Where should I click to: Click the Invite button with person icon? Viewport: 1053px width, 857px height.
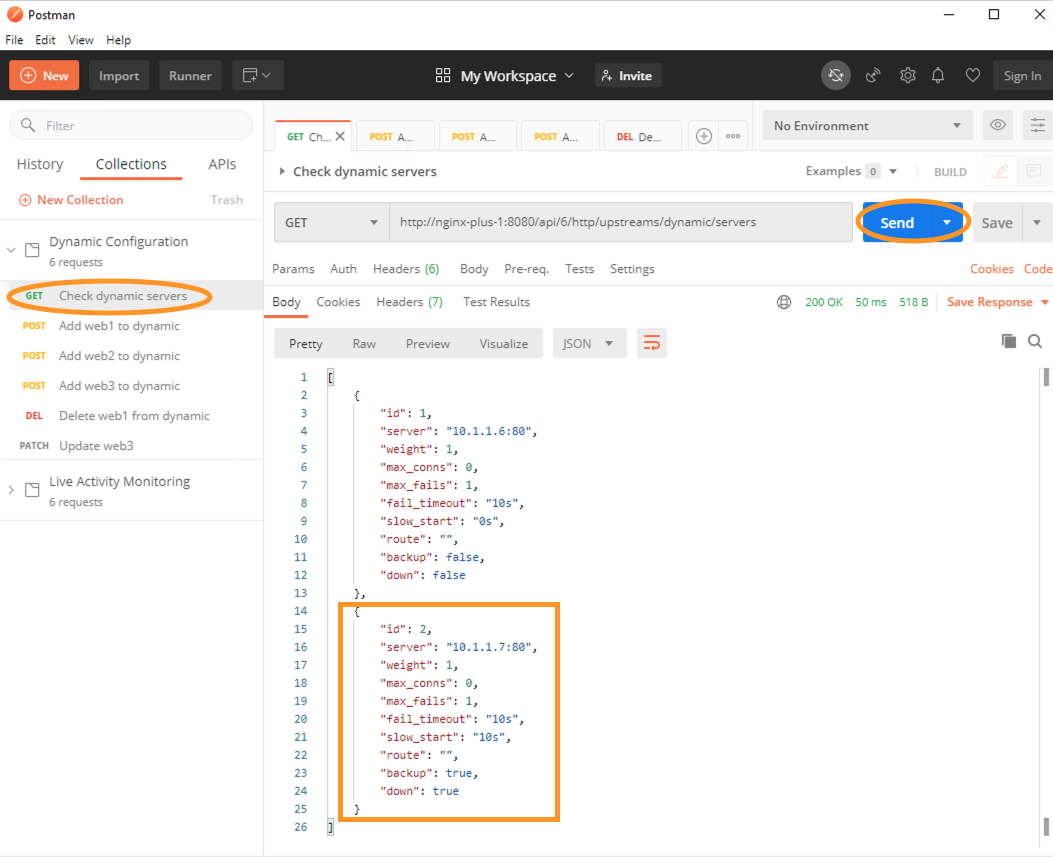coord(628,75)
